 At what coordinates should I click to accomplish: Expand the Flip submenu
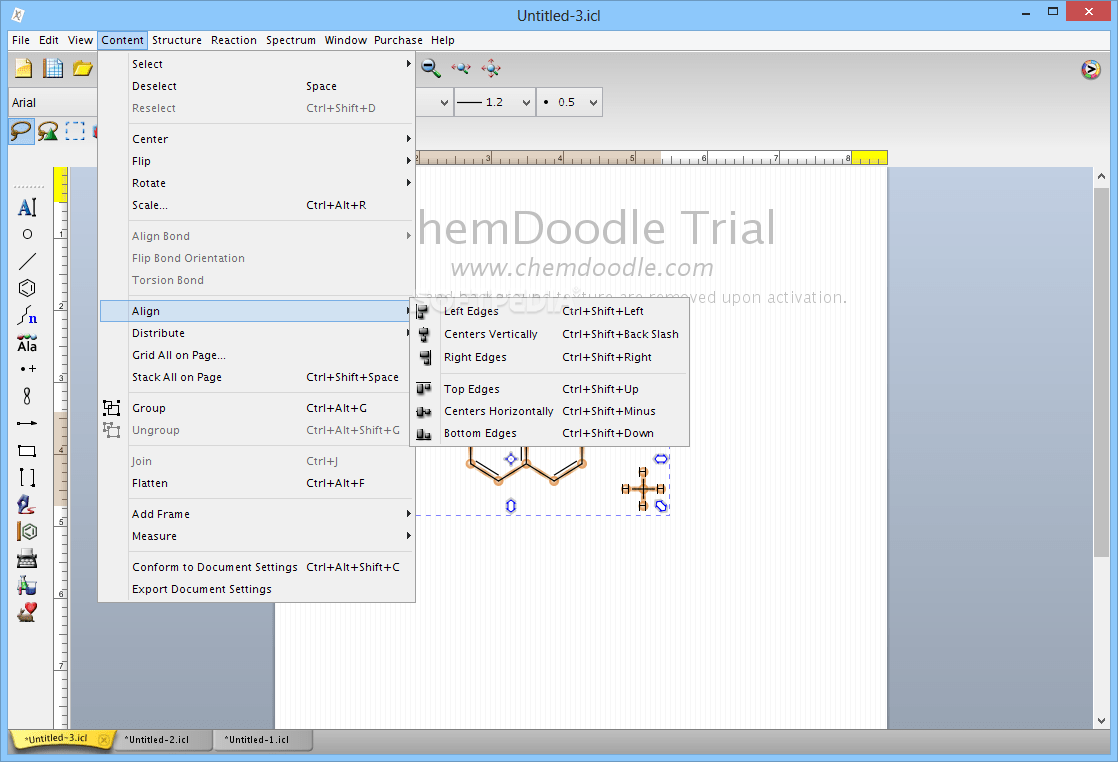(x=257, y=161)
